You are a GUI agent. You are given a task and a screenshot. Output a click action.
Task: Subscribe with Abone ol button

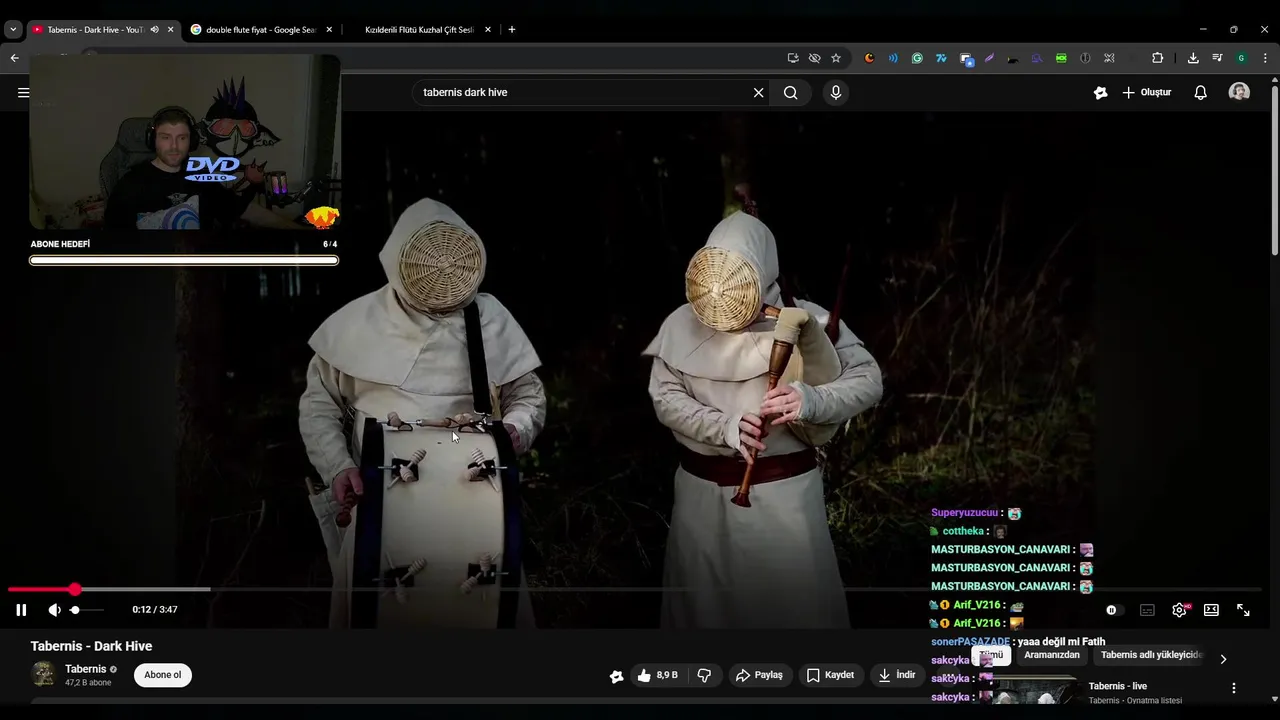tap(163, 675)
